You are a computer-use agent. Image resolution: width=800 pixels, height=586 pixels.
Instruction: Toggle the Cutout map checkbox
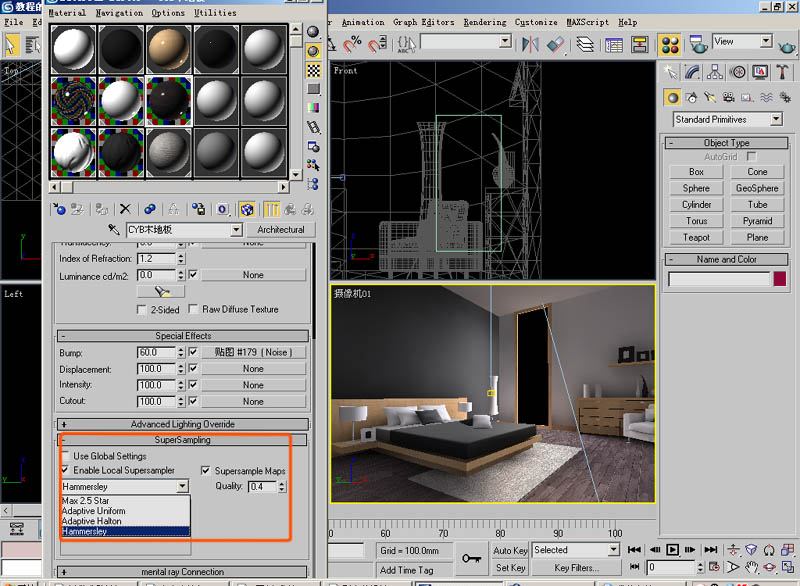click(x=193, y=401)
